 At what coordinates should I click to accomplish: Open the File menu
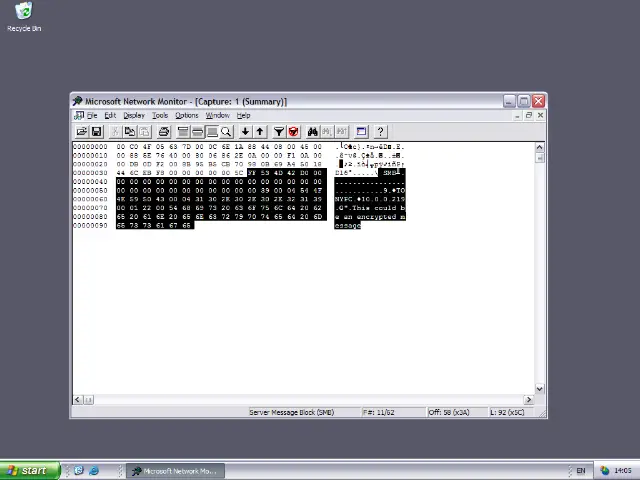(92, 116)
